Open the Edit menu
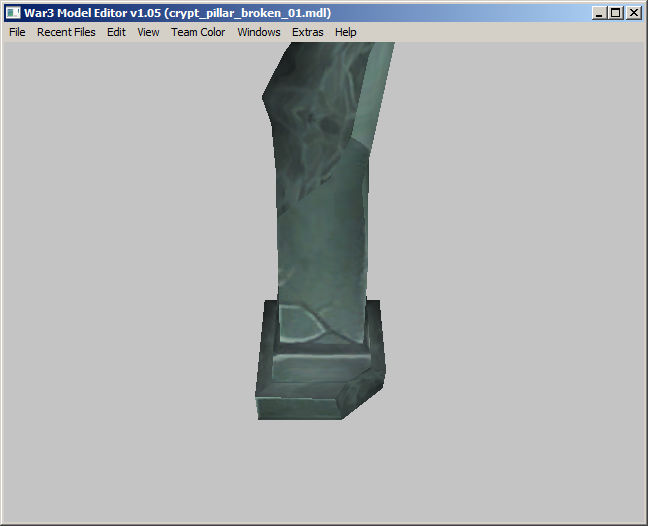This screenshot has width=648, height=526. coord(116,32)
